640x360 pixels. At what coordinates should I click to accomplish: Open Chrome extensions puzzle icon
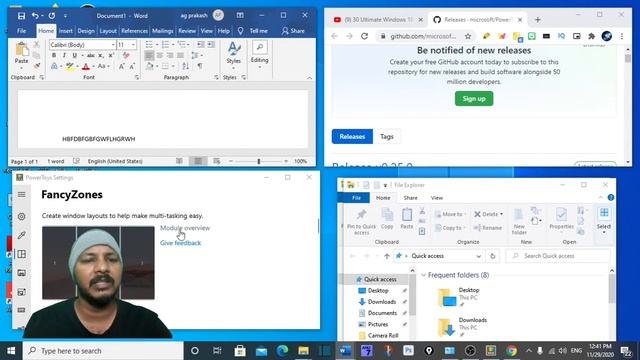point(591,36)
